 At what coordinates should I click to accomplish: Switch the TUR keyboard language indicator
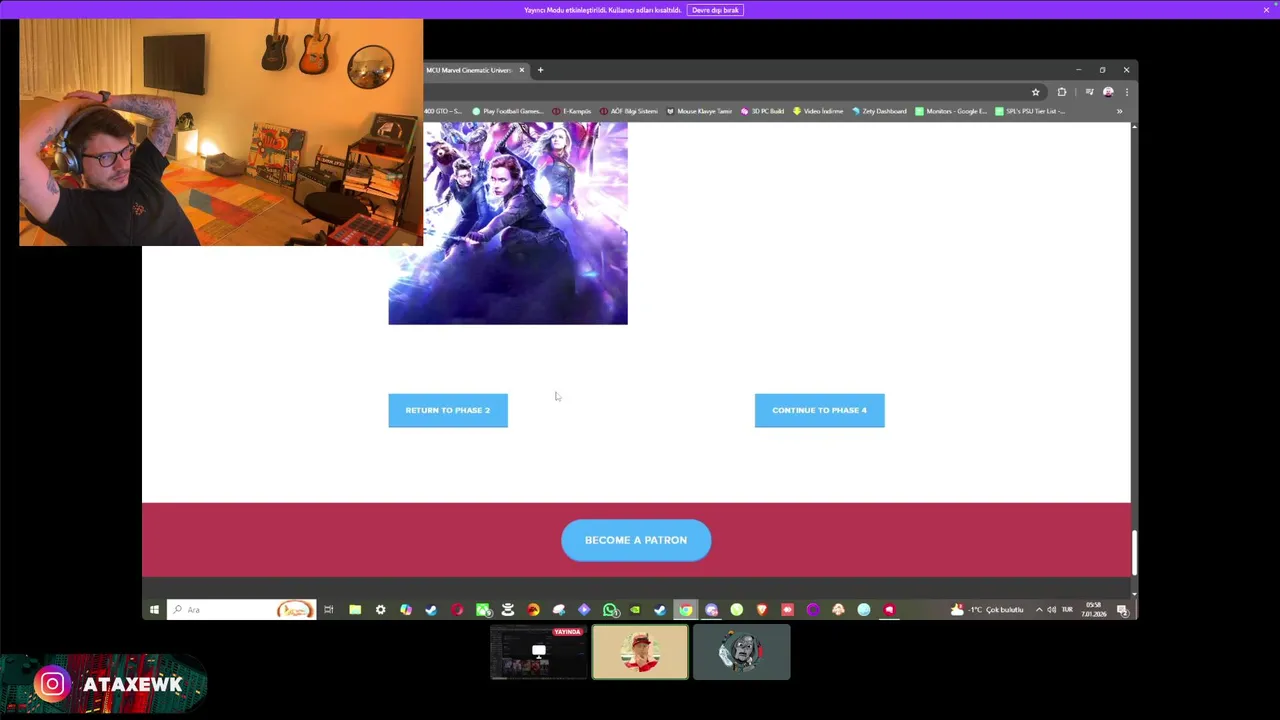click(x=1067, y=610)
